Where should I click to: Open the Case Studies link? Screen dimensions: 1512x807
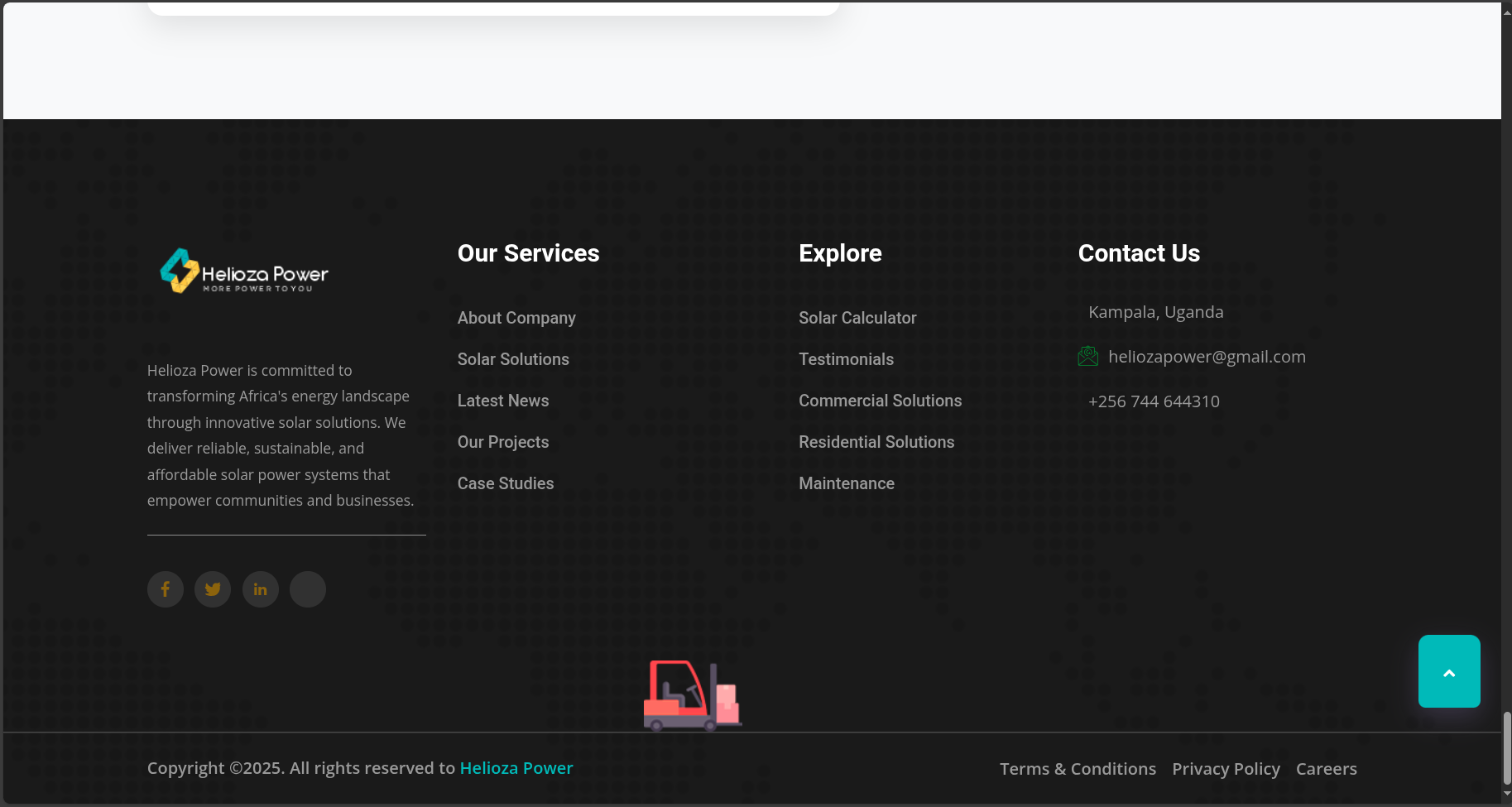[506, 483]
